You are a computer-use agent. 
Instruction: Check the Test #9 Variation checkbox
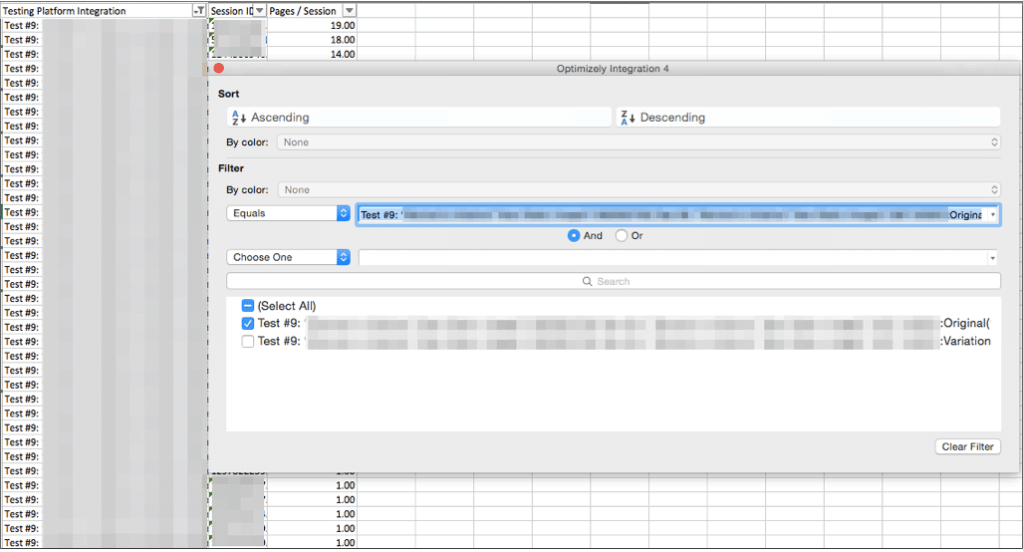click(x=248, y=341)
